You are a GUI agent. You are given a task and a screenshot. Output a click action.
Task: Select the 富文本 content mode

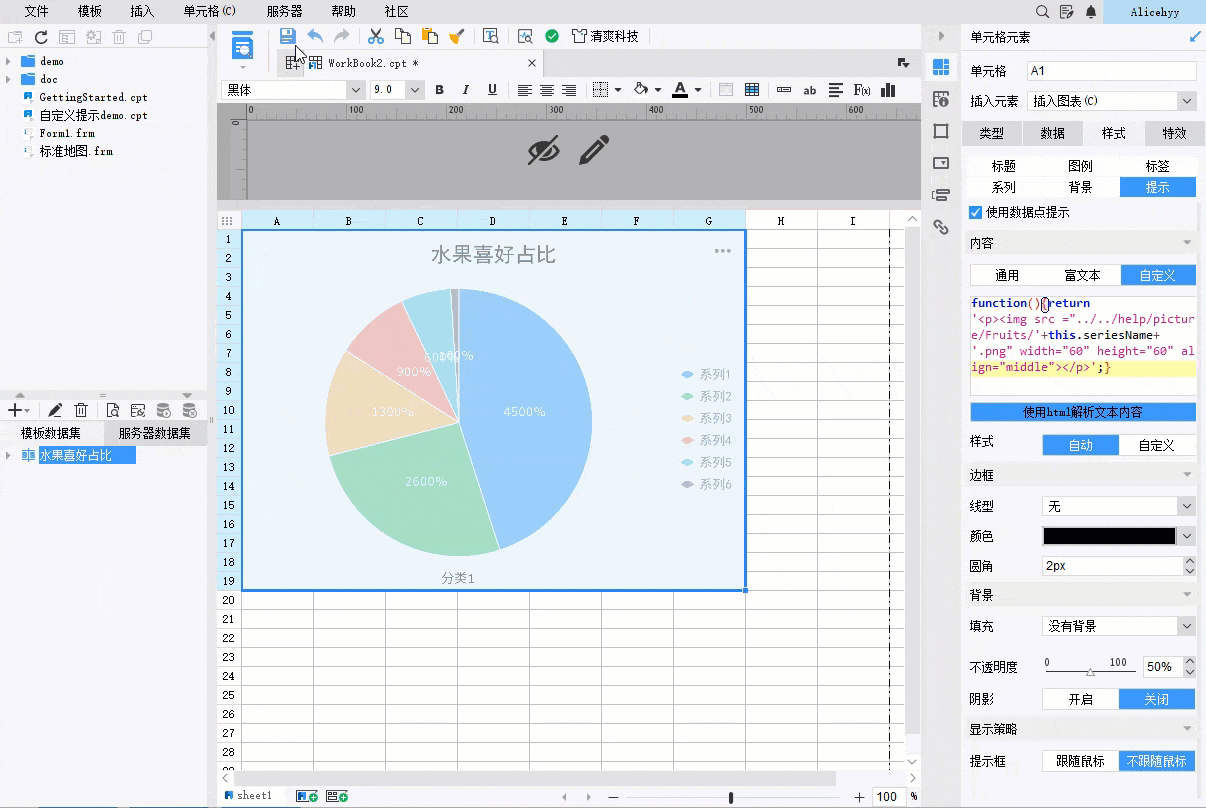click(1083, 275)
